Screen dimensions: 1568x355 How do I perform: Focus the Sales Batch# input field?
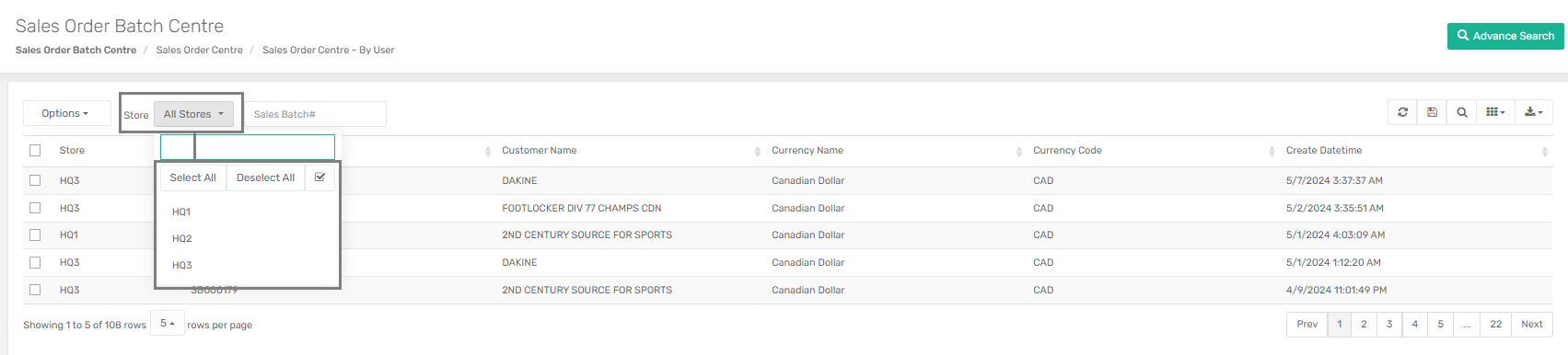point(314,114)
